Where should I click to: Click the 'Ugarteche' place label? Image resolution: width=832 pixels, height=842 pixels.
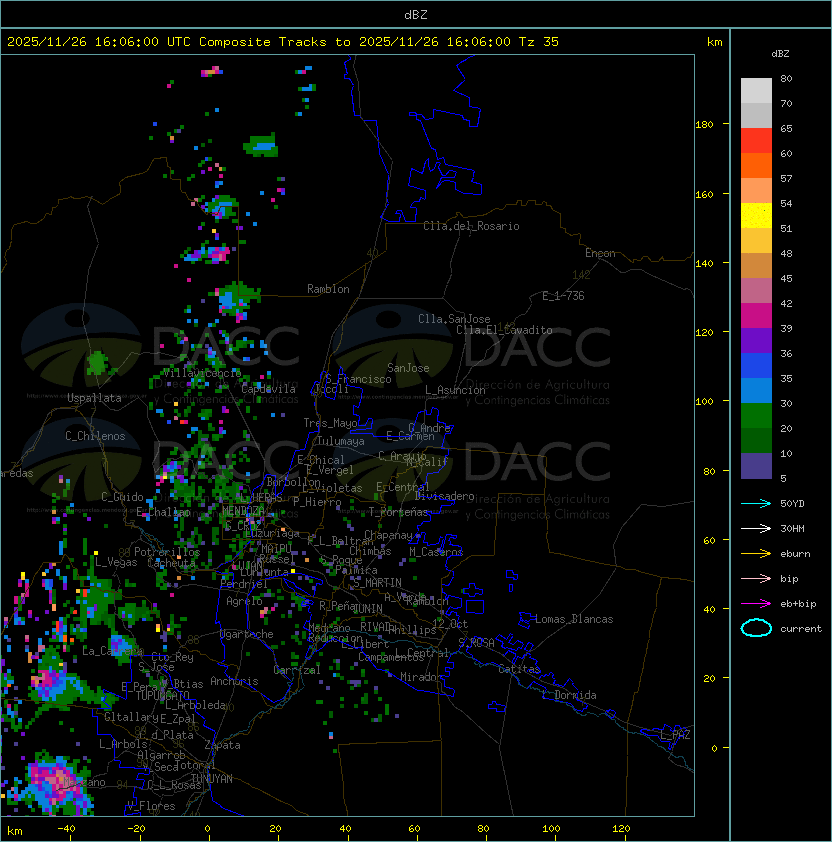pyautogui.click(x=247, y=634)
